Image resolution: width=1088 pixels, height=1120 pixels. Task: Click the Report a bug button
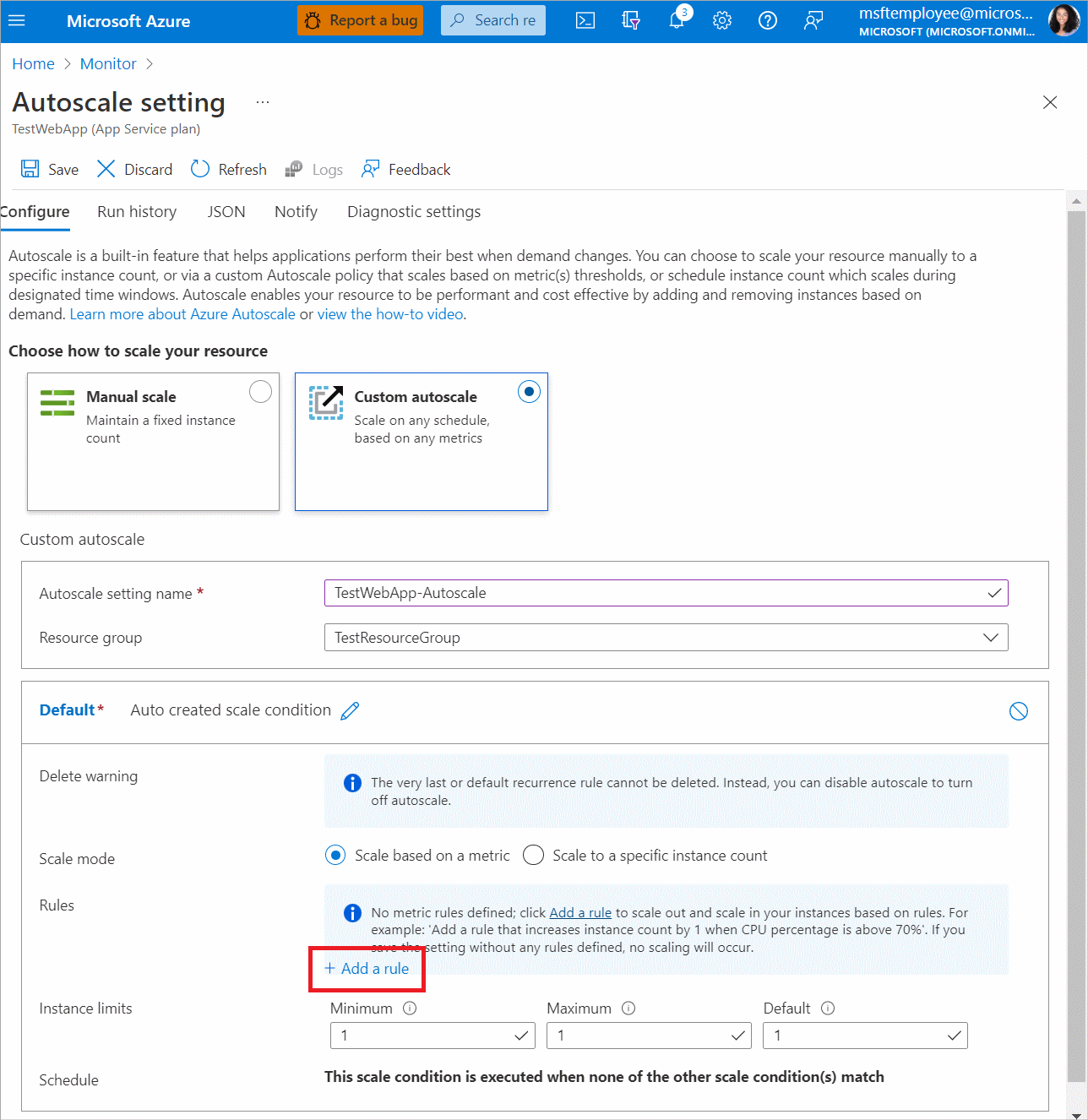point(360,20)
